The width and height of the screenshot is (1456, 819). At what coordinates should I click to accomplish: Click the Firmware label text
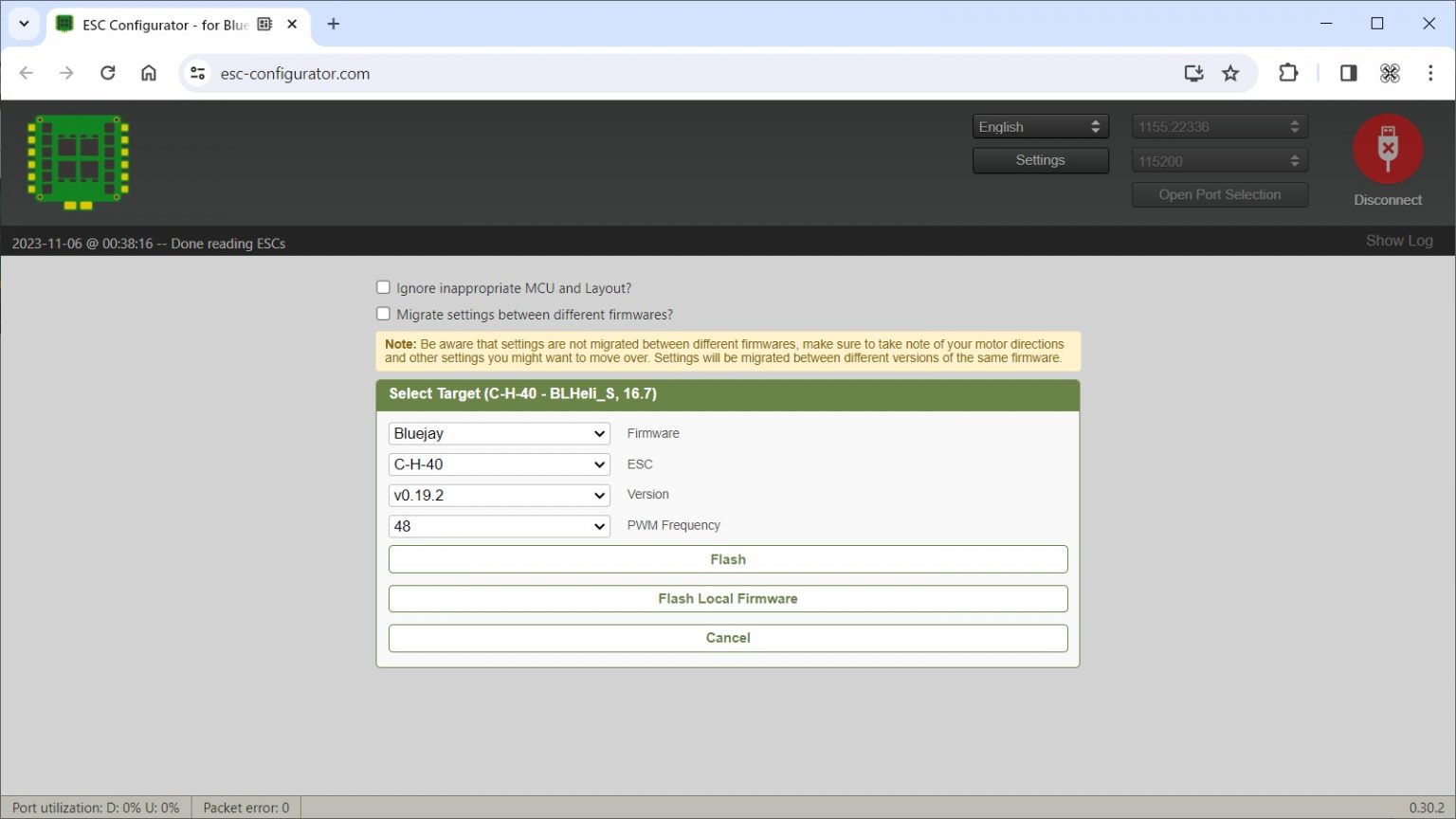[x=652, y=433]
